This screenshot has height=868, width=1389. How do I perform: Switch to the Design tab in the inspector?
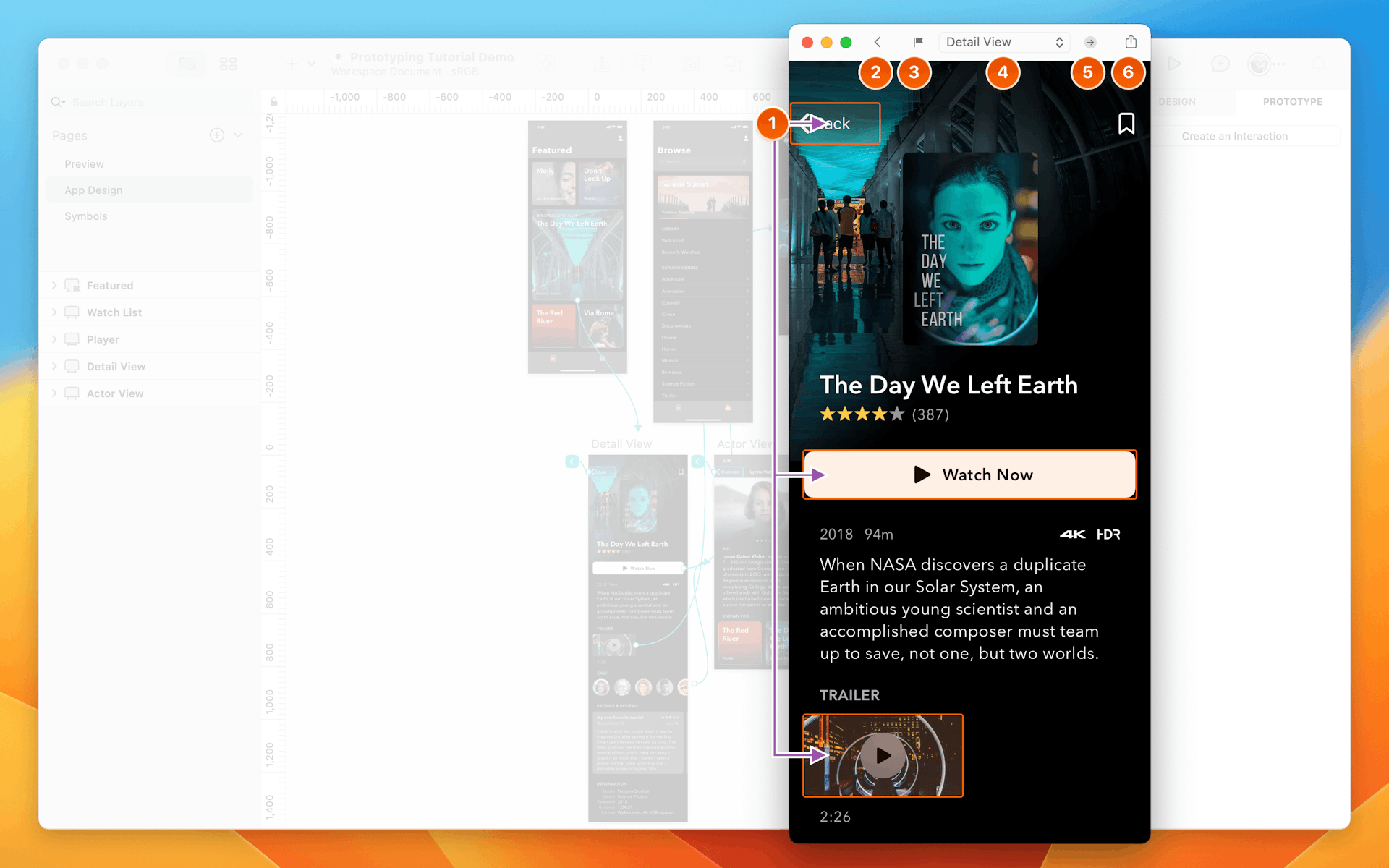point(1177,102)
